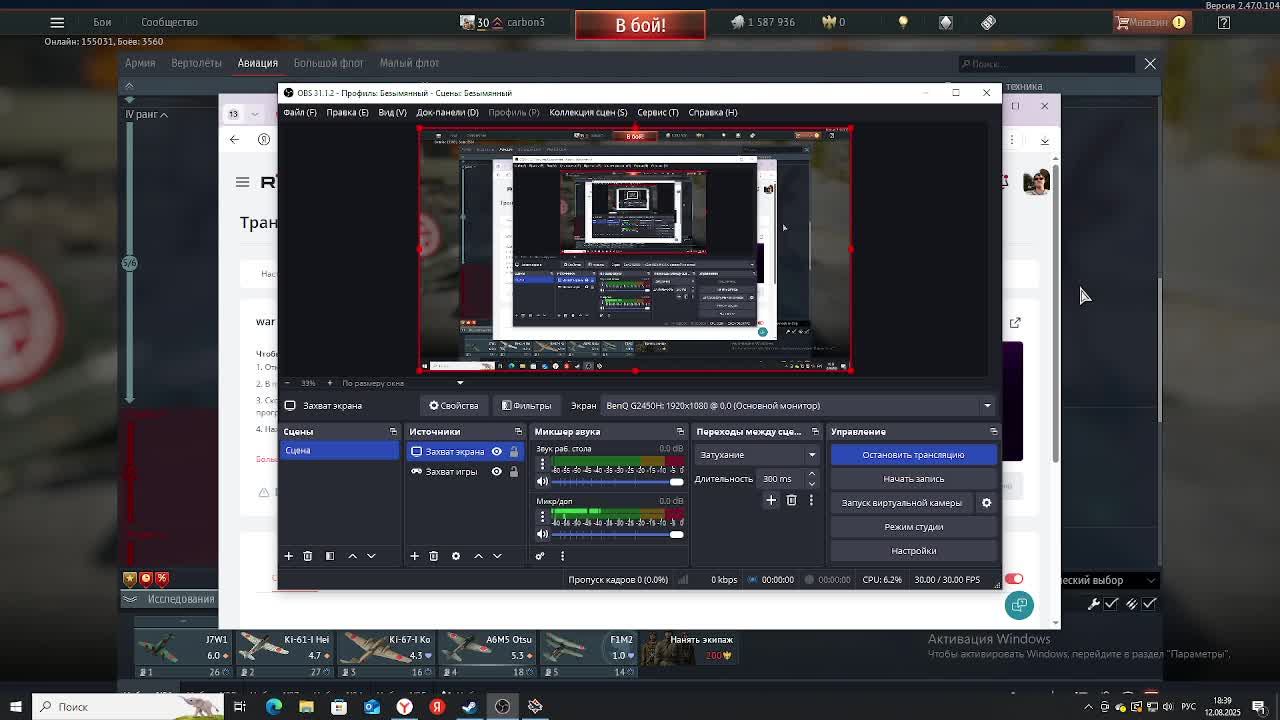Screen dimensions: 1280x720
Task: Add a new scene with the plus icon
Action: 288,556
